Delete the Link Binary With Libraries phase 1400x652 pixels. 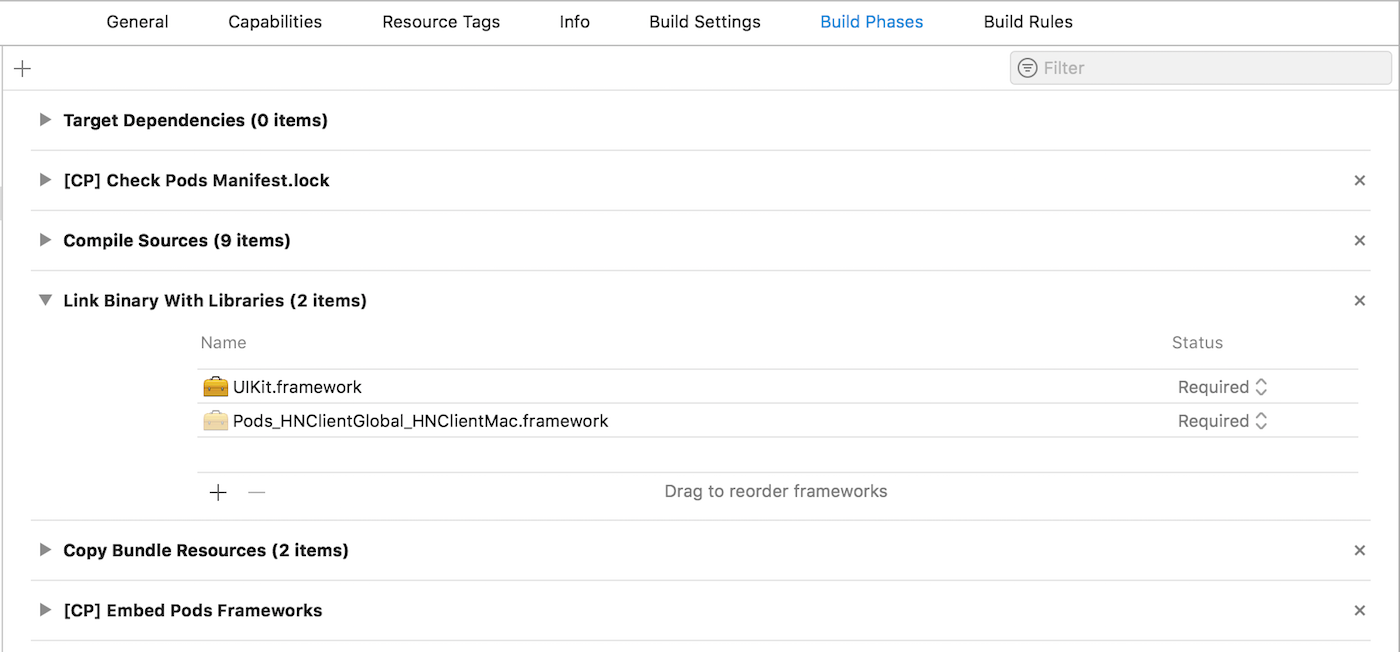click(1359, 301)
